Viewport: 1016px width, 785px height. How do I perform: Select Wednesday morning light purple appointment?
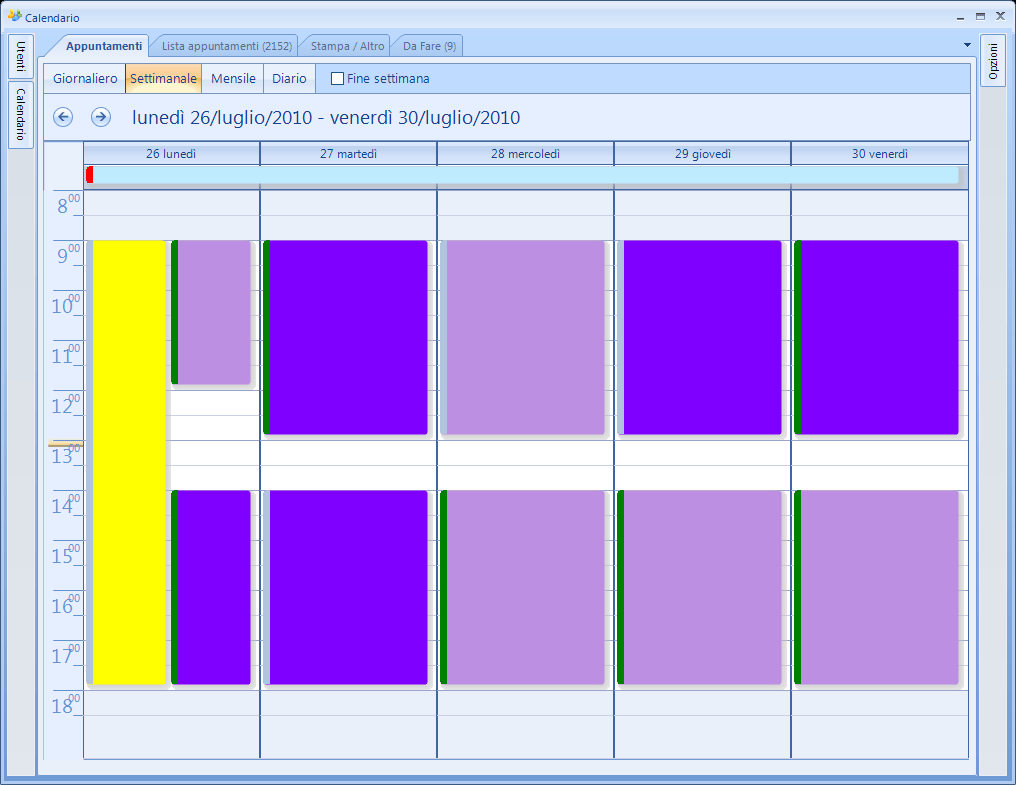(x=522, y=337)
